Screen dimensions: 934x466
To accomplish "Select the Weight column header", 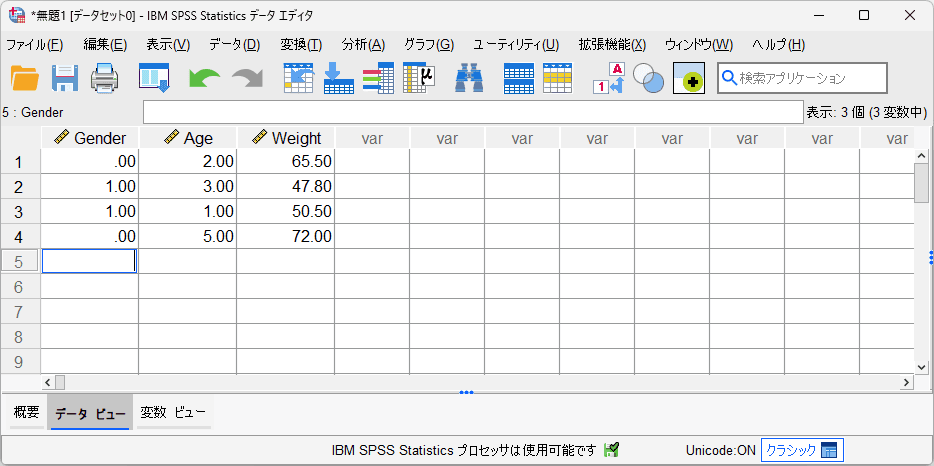I will [x=286, y=138].
